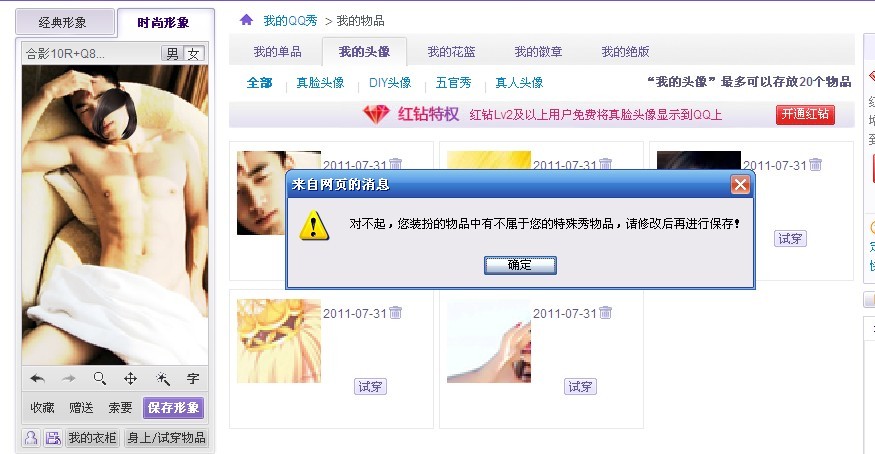Click 开通红钻 red button
Screen dimensions: 875x454
pyautogui.click(x=805, y=114)
